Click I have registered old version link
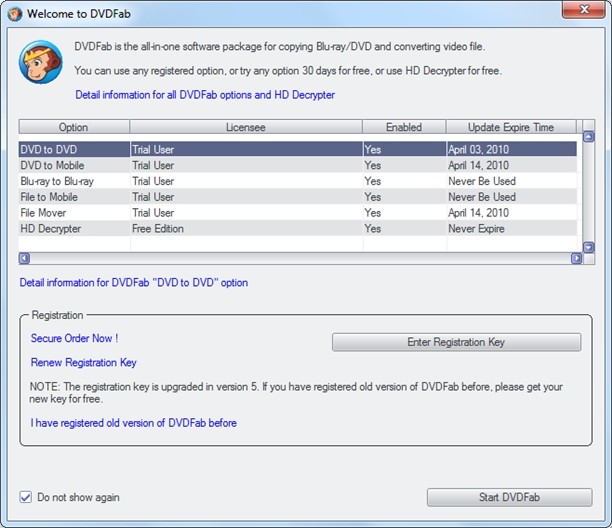The image size is (612, 528). point(133,423)
